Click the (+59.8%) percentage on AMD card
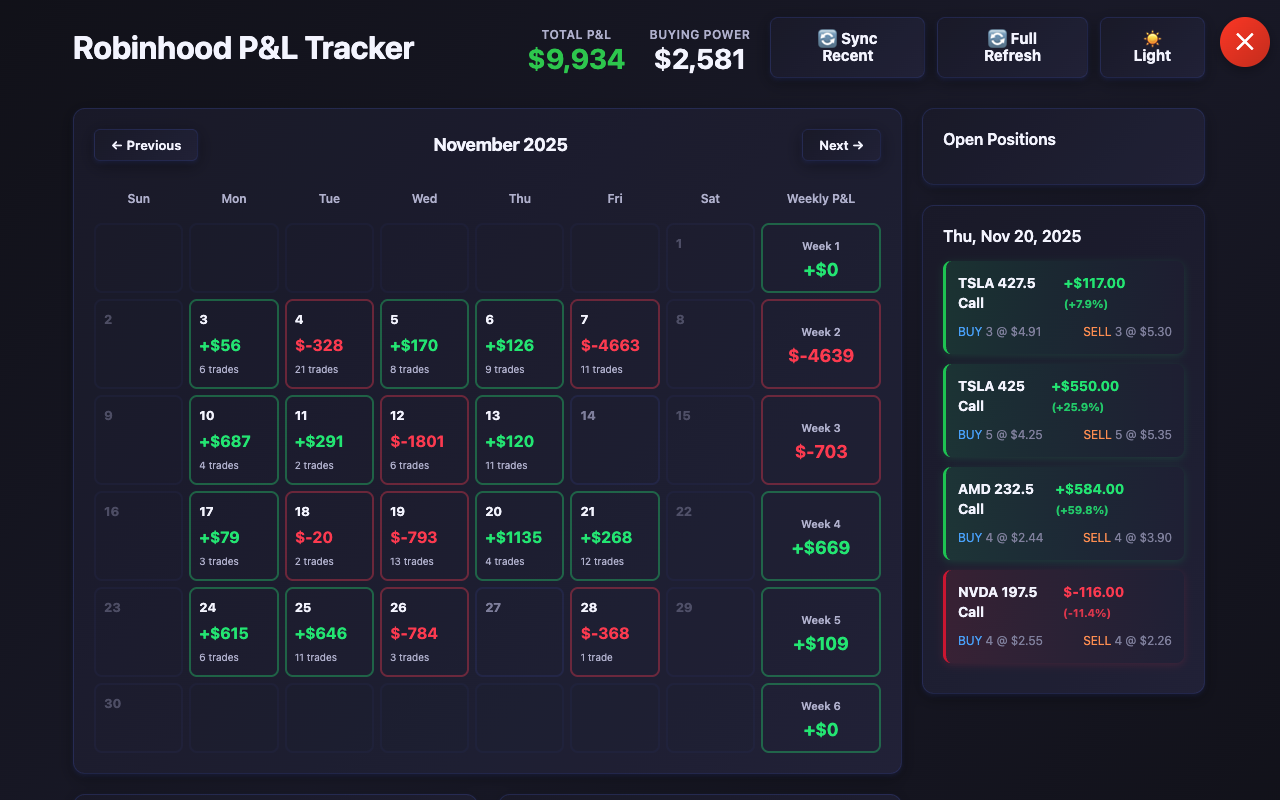Image resolution: width=1280 pixels, height=800 pixels. pyautogui.click(x=1082, y=510)
